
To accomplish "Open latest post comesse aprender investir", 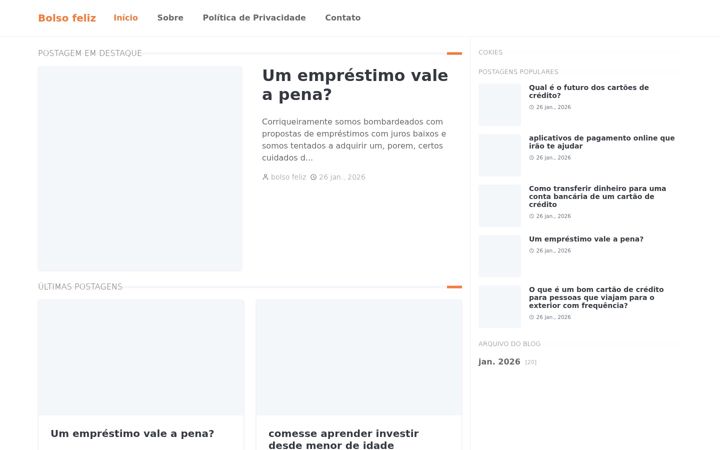I will point(343,439).
